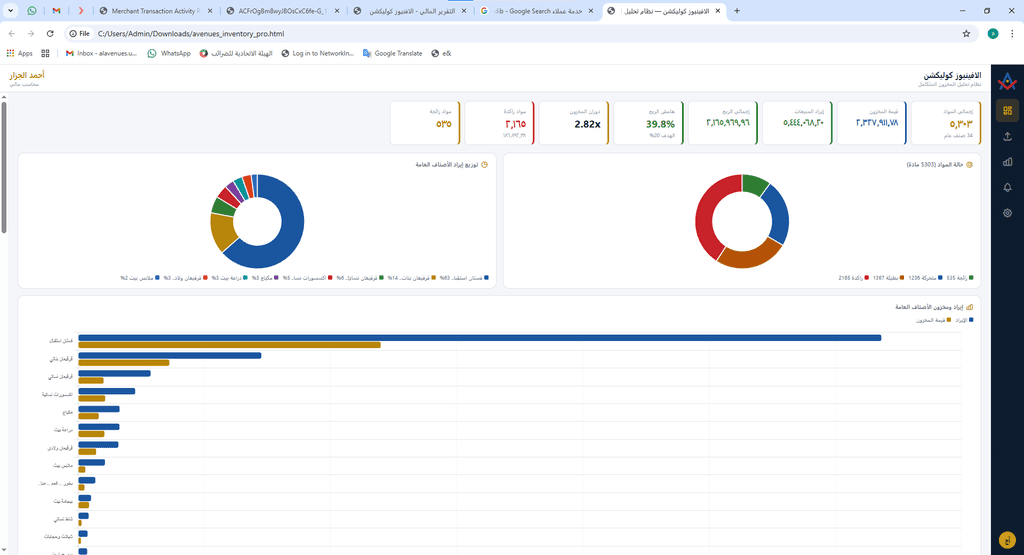
Task: Open the notifications bell in the sidebar
Action: 1007,187
